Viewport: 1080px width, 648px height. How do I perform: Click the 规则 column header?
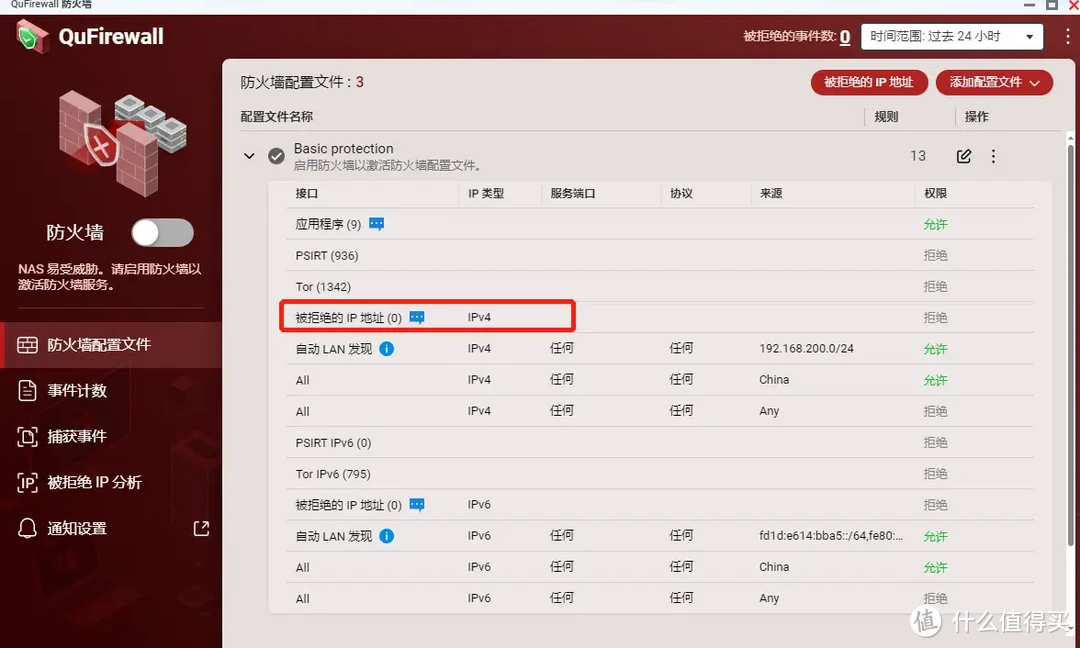click(886, 117)
